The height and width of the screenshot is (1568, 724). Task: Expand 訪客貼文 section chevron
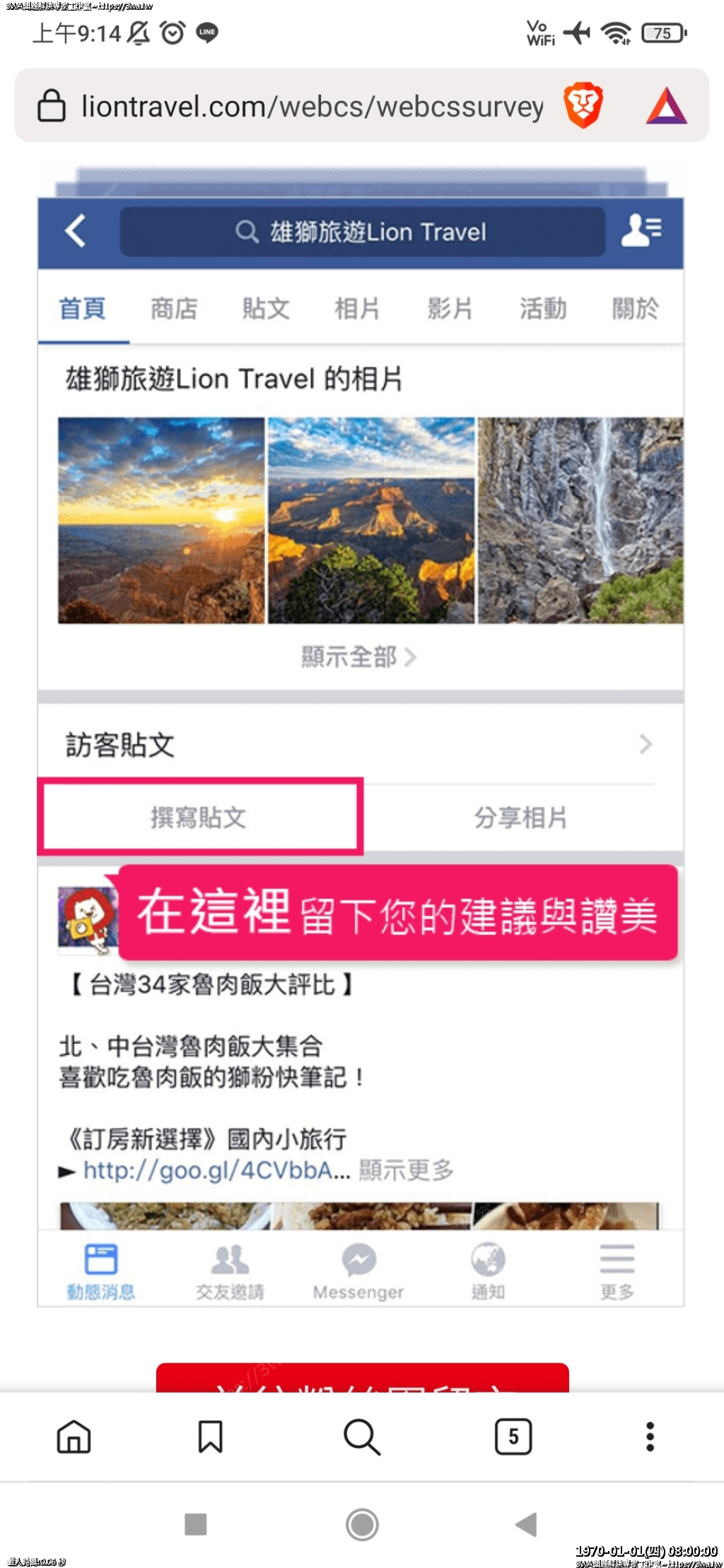(x=646, y=743)
